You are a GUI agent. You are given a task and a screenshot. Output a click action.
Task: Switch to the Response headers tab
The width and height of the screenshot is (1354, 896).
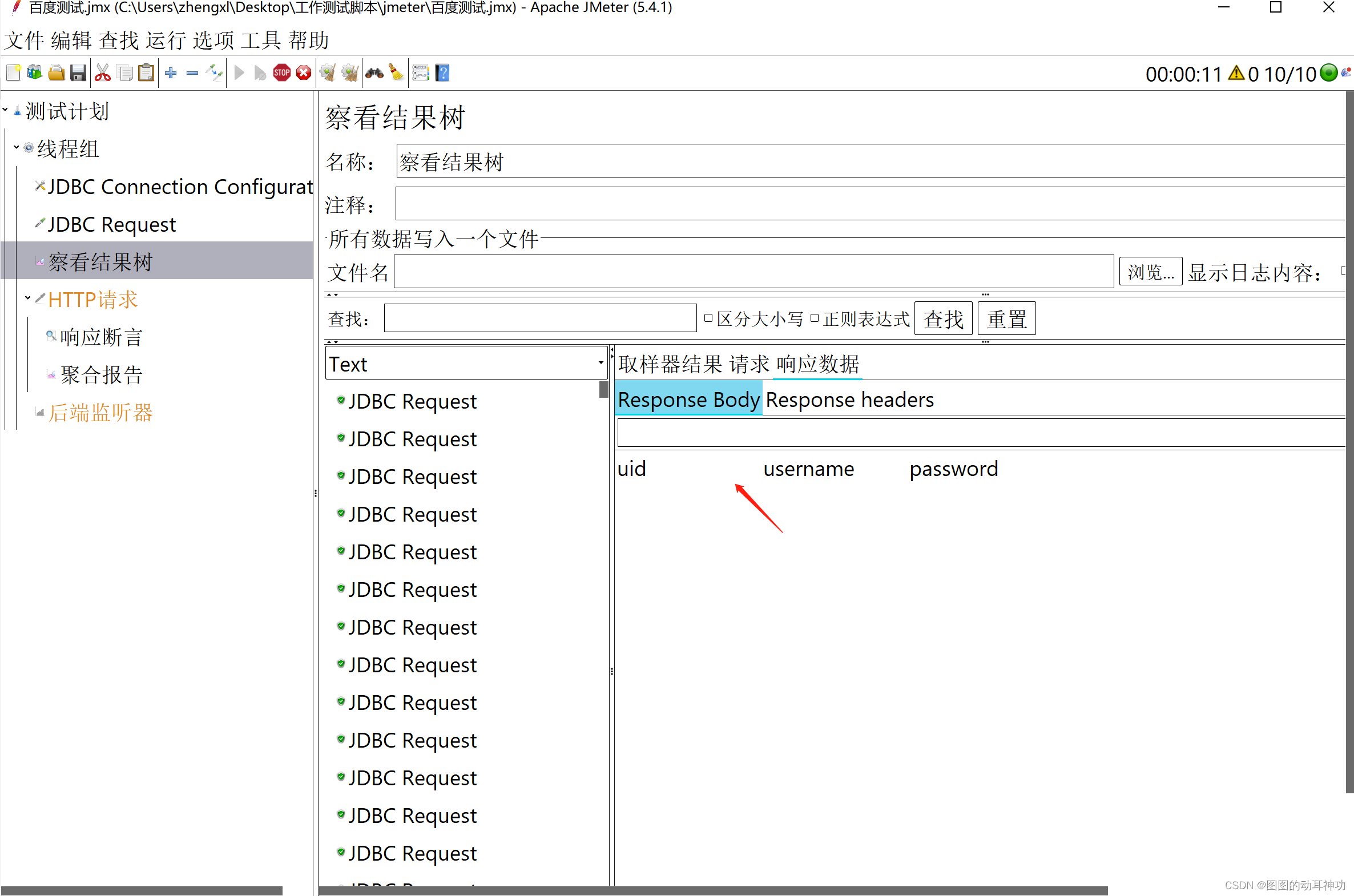(849, 399)
